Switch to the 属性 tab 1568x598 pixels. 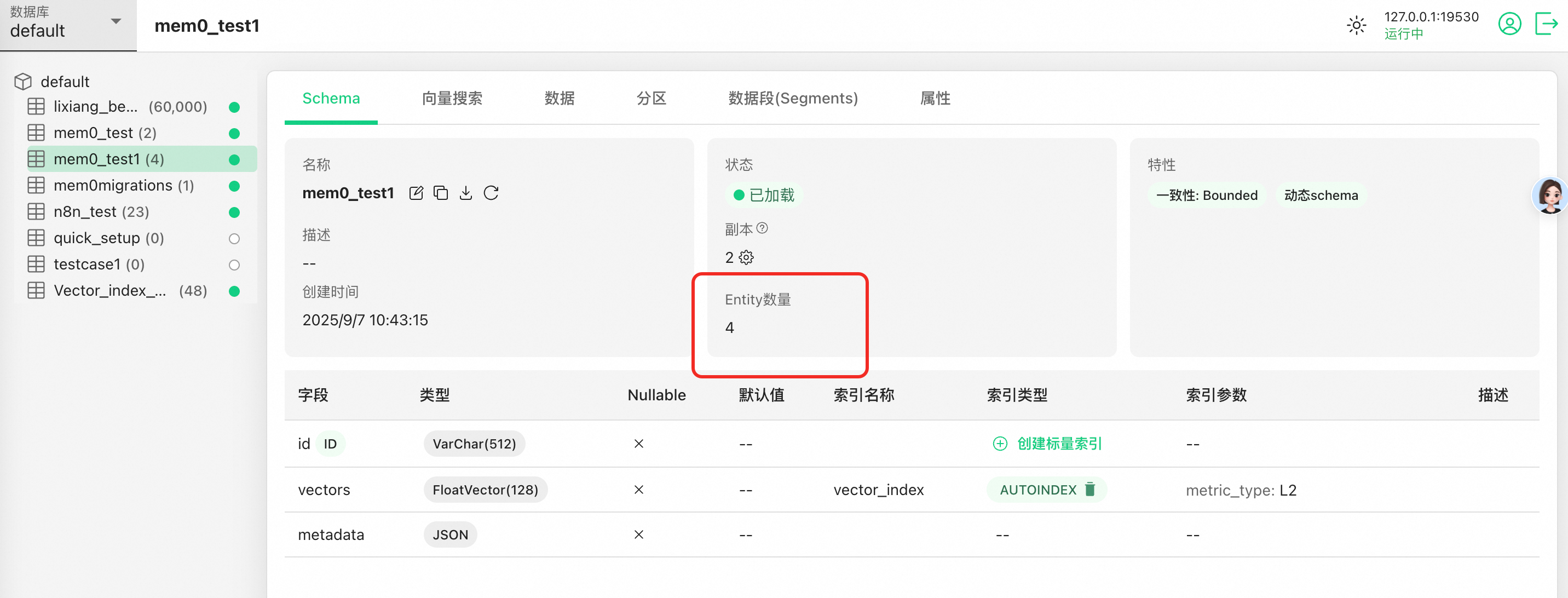[x=935, y=99]
